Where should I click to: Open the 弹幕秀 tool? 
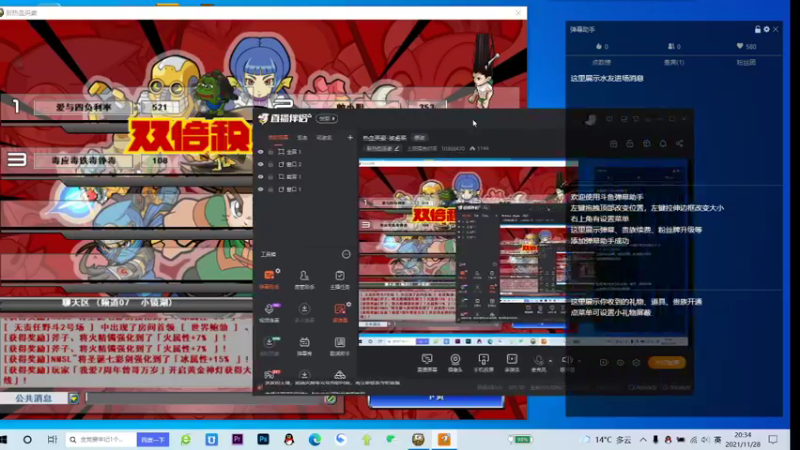[304, 346]
